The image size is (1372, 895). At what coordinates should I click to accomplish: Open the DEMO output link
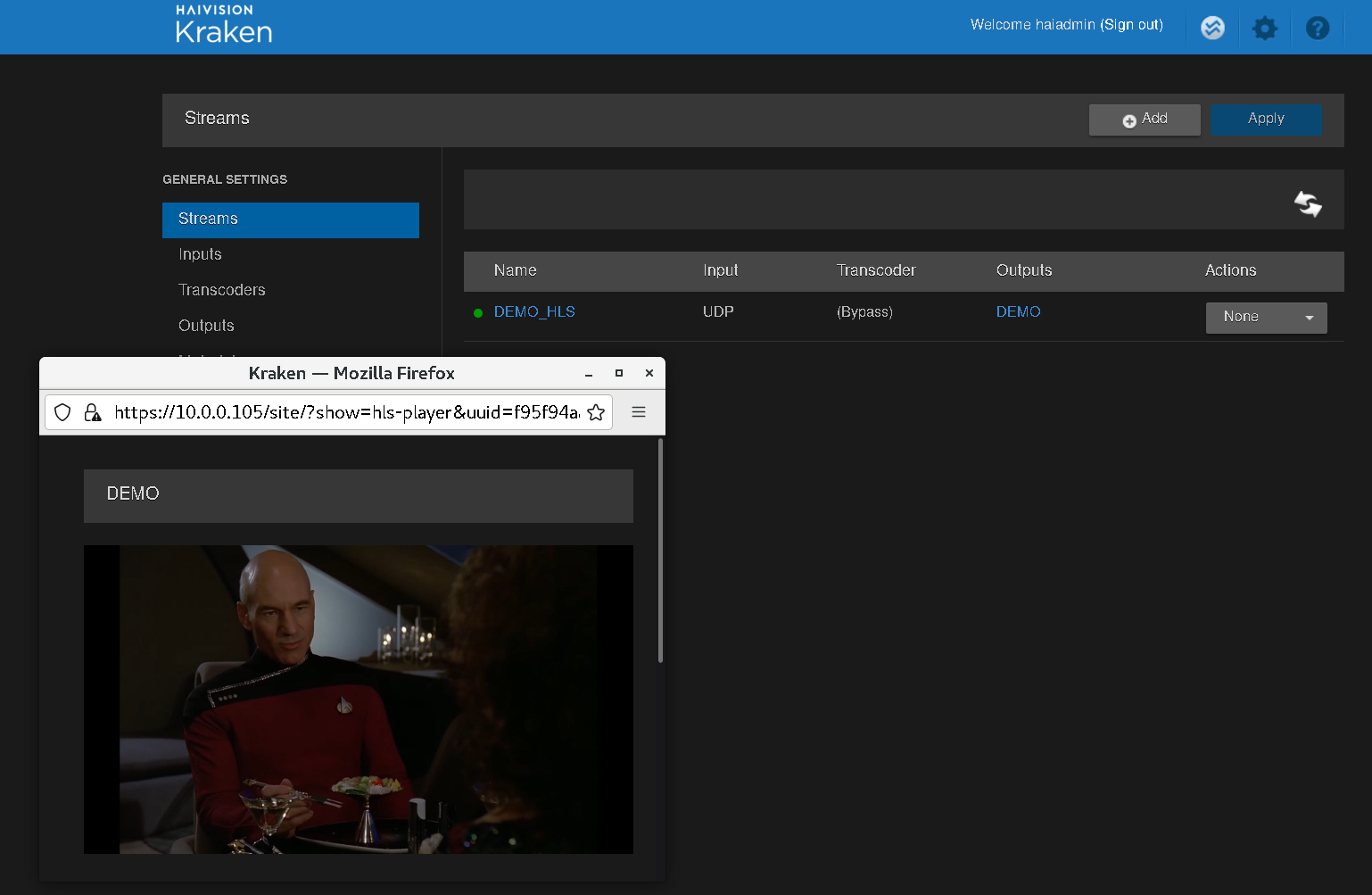(1018, 312)
